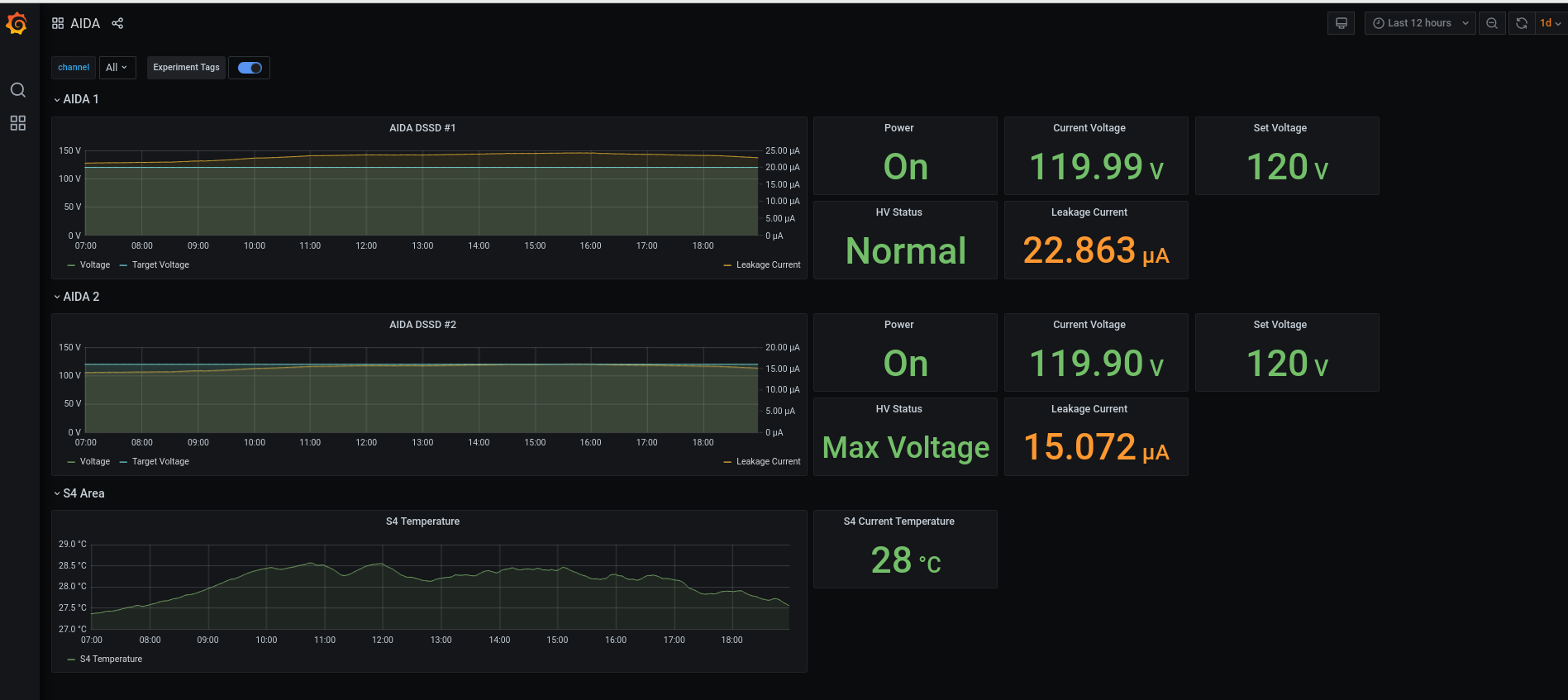Image resolution: width=1568 pixels, height=700 pixels.
Task: Open the S4 Temperature panel title menu
Action: [x=422, y=521]
